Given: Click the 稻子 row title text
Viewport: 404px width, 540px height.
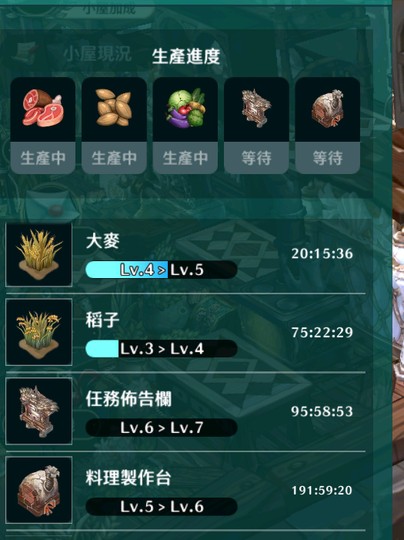Looking at the screenshot, I should [x=102, y=320].
